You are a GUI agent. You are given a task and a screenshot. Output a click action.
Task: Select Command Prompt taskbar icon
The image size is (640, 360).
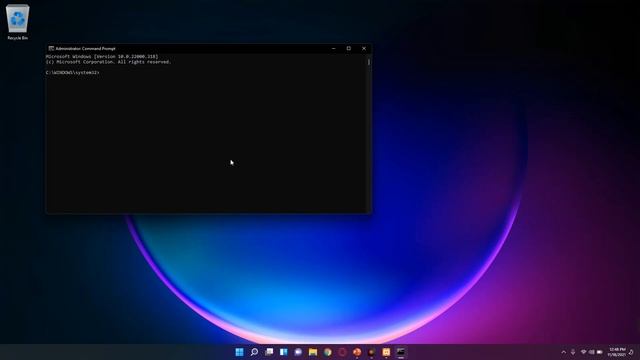pyautogui.click(x=401, y=352)
